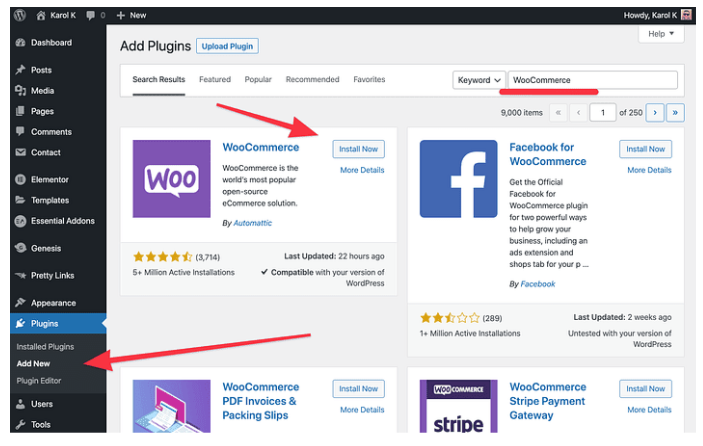Click the WooCommerce purple plugin thumbnail
The height and width of the screenshot is (446, 703).
(x=171, y=178)
